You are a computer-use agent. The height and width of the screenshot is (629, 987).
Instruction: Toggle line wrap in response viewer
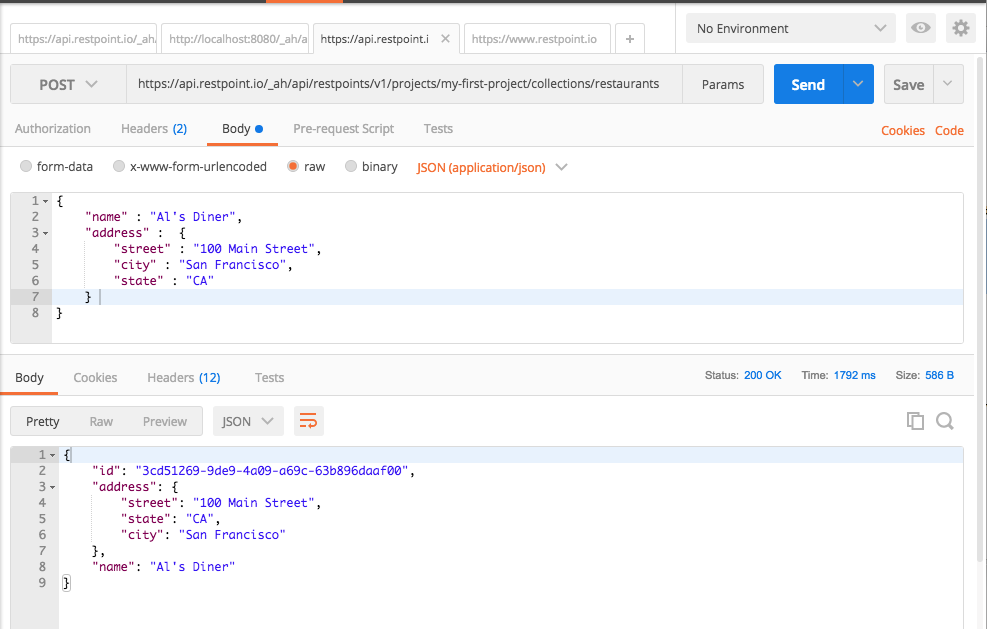point(308,421)
